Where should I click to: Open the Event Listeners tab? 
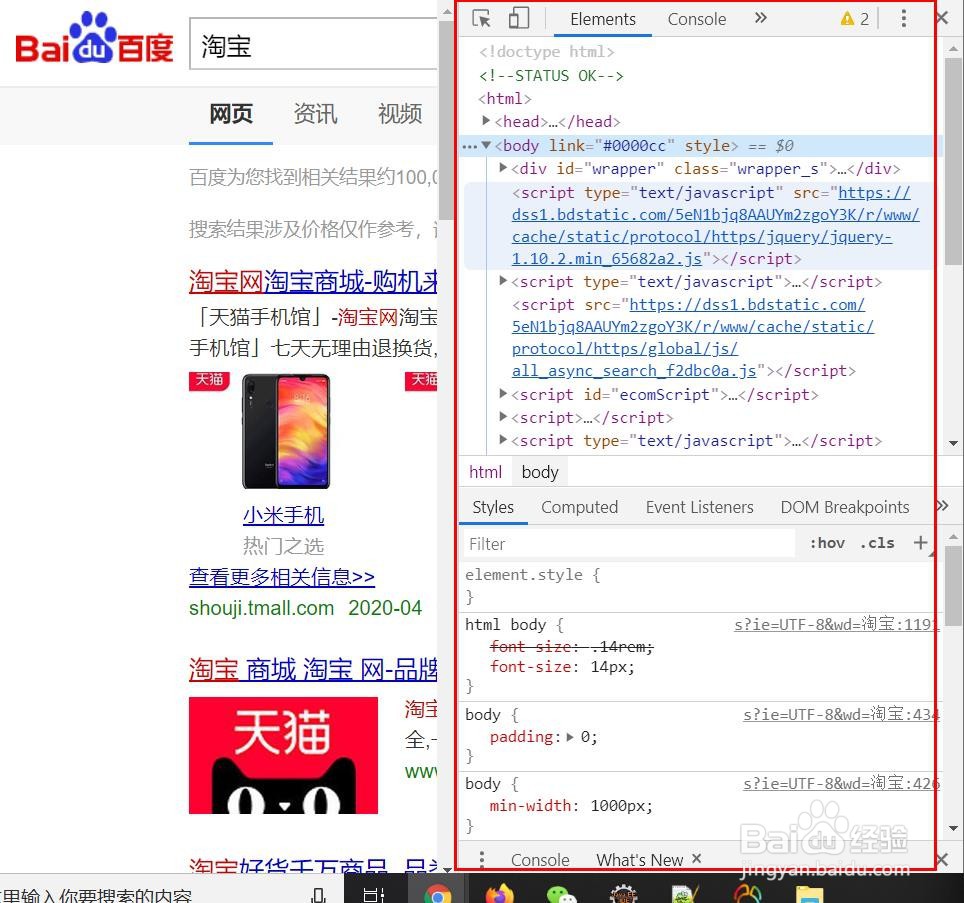[699, 507]
